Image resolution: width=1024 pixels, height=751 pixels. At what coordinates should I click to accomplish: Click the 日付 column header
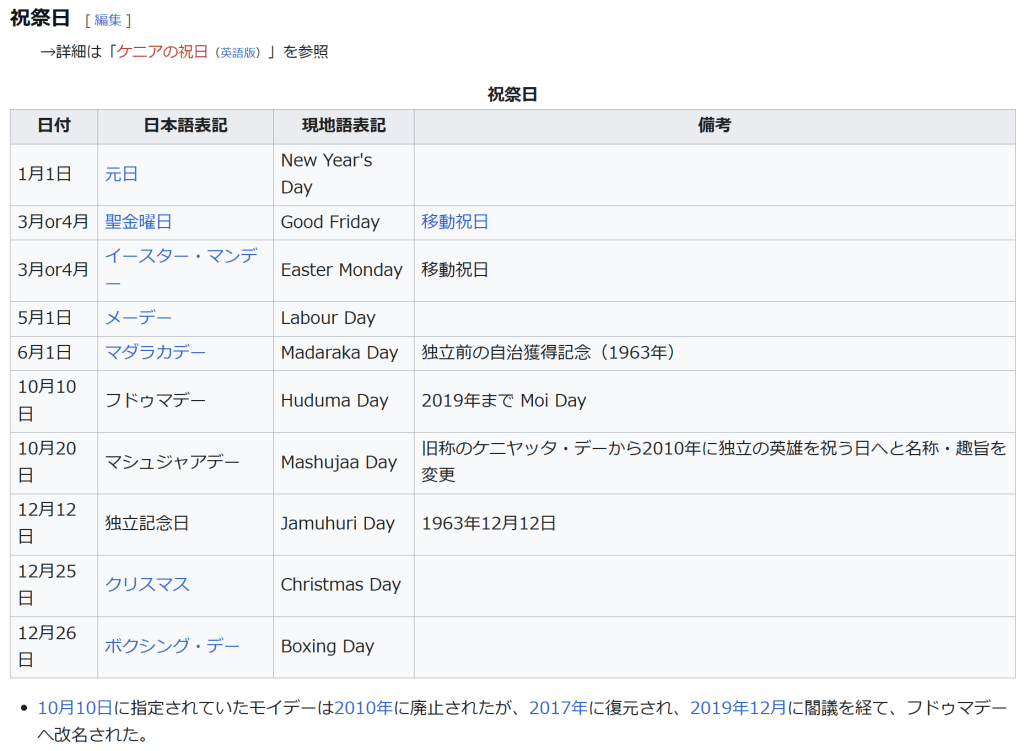point(54,126)
